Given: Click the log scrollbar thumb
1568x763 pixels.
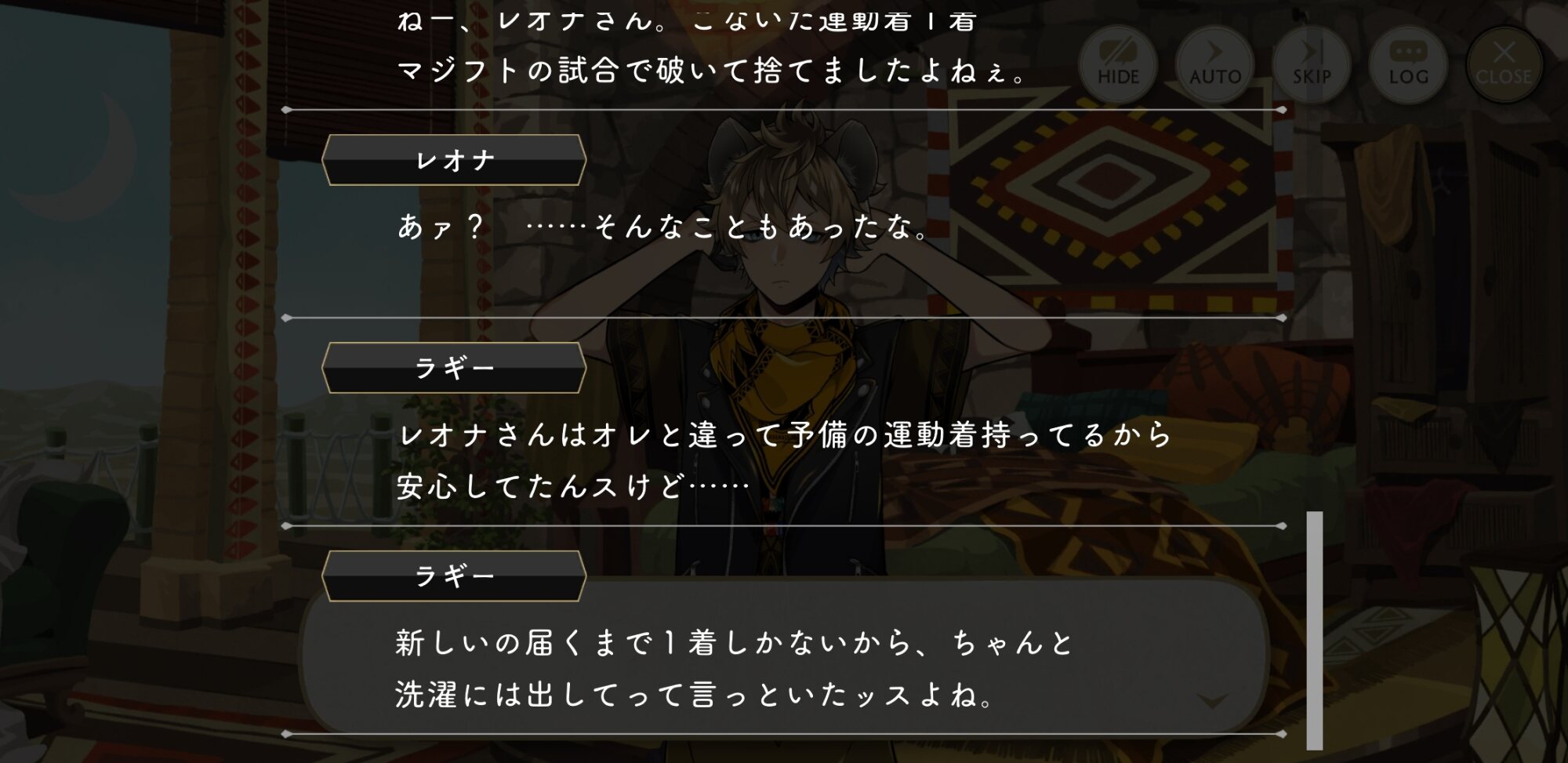Looking at the screenshot, I should coord(1315,630).
